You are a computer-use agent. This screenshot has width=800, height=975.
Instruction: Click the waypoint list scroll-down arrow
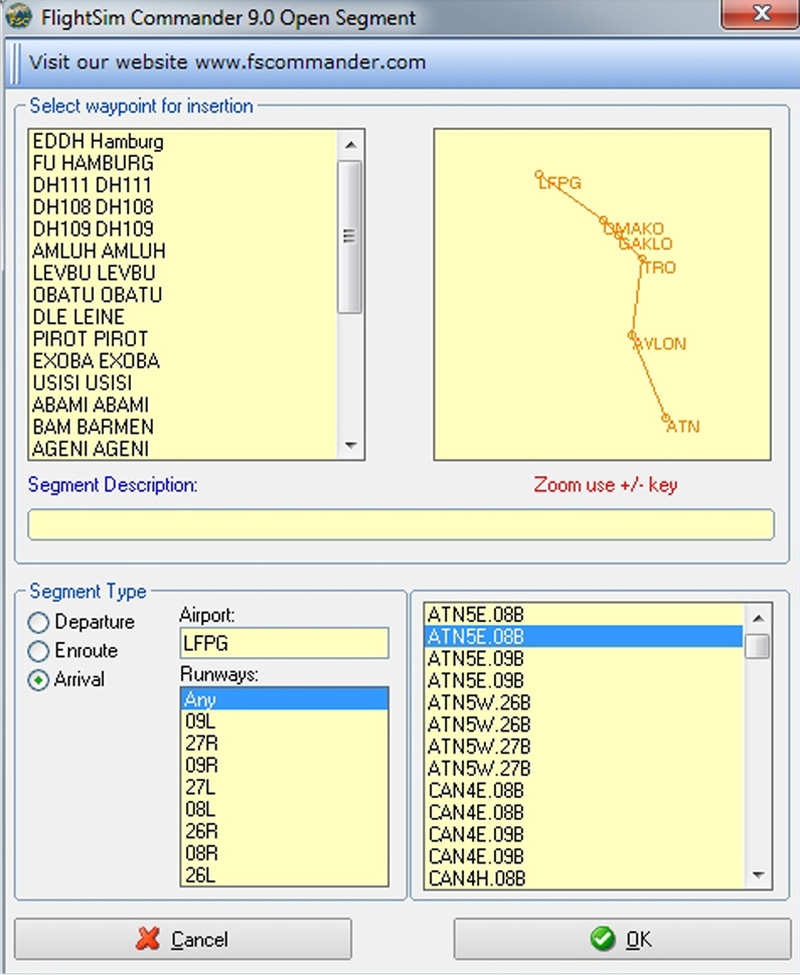(x=350, y=445)
